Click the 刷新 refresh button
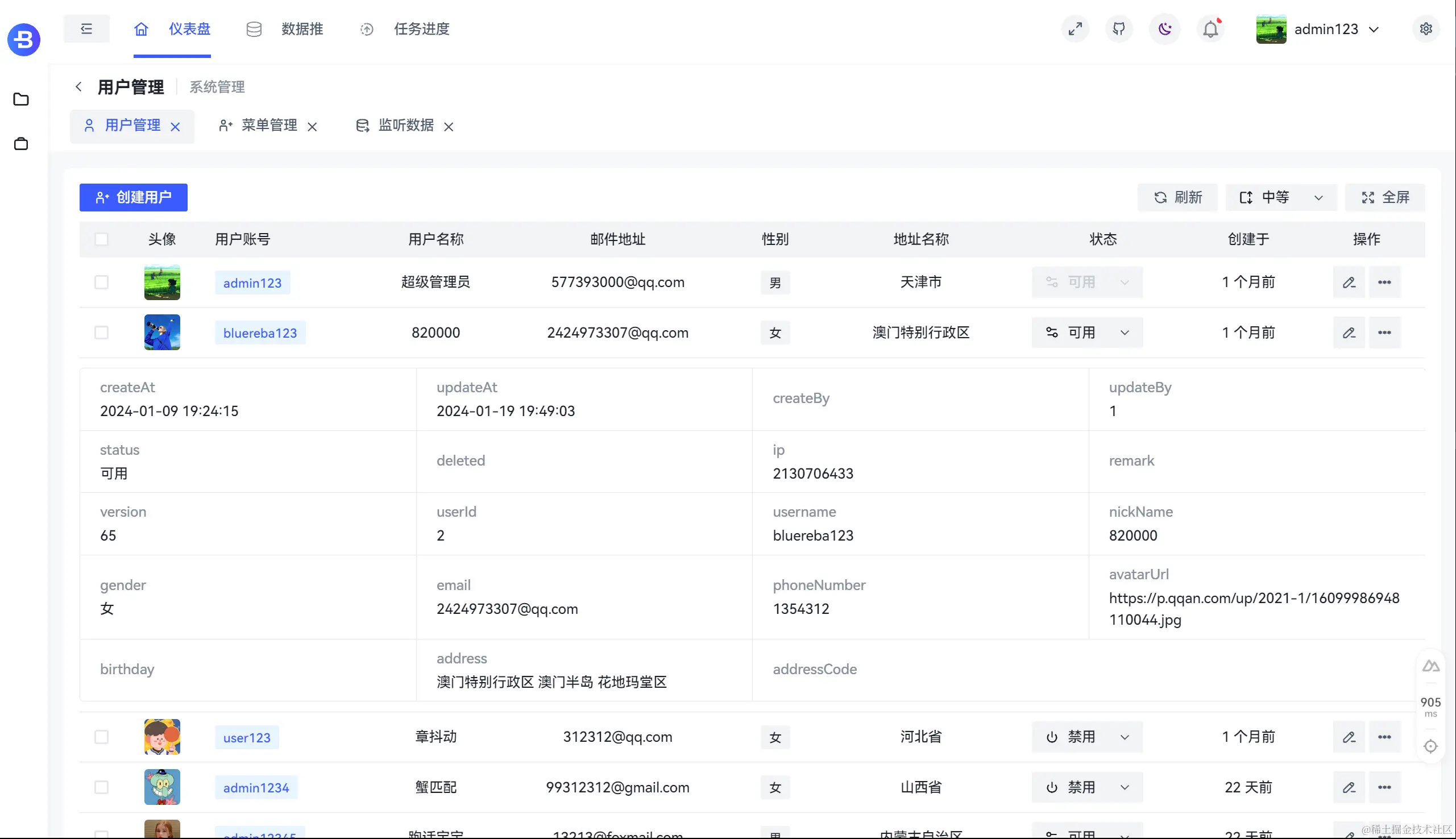The image size is (1456, 839). click(1177, 198)
